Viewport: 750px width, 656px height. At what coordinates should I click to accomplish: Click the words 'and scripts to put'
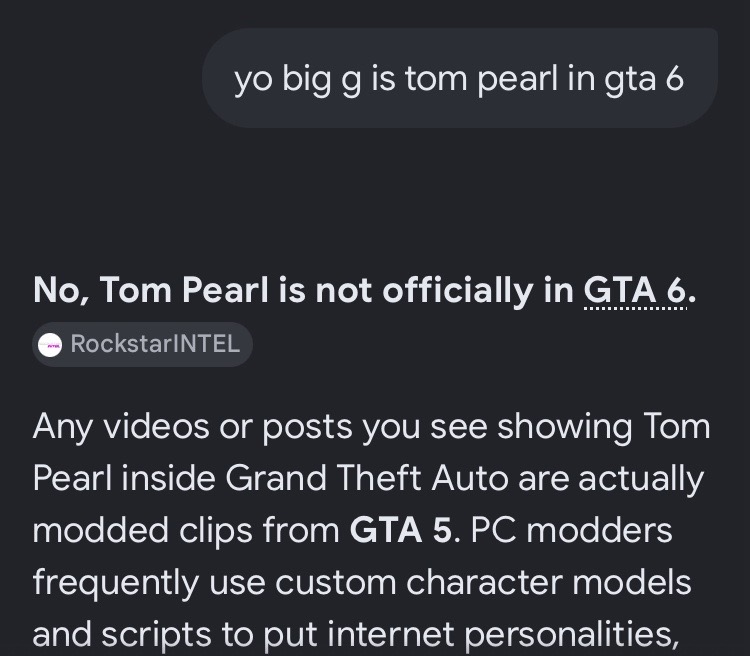[175, 634]
